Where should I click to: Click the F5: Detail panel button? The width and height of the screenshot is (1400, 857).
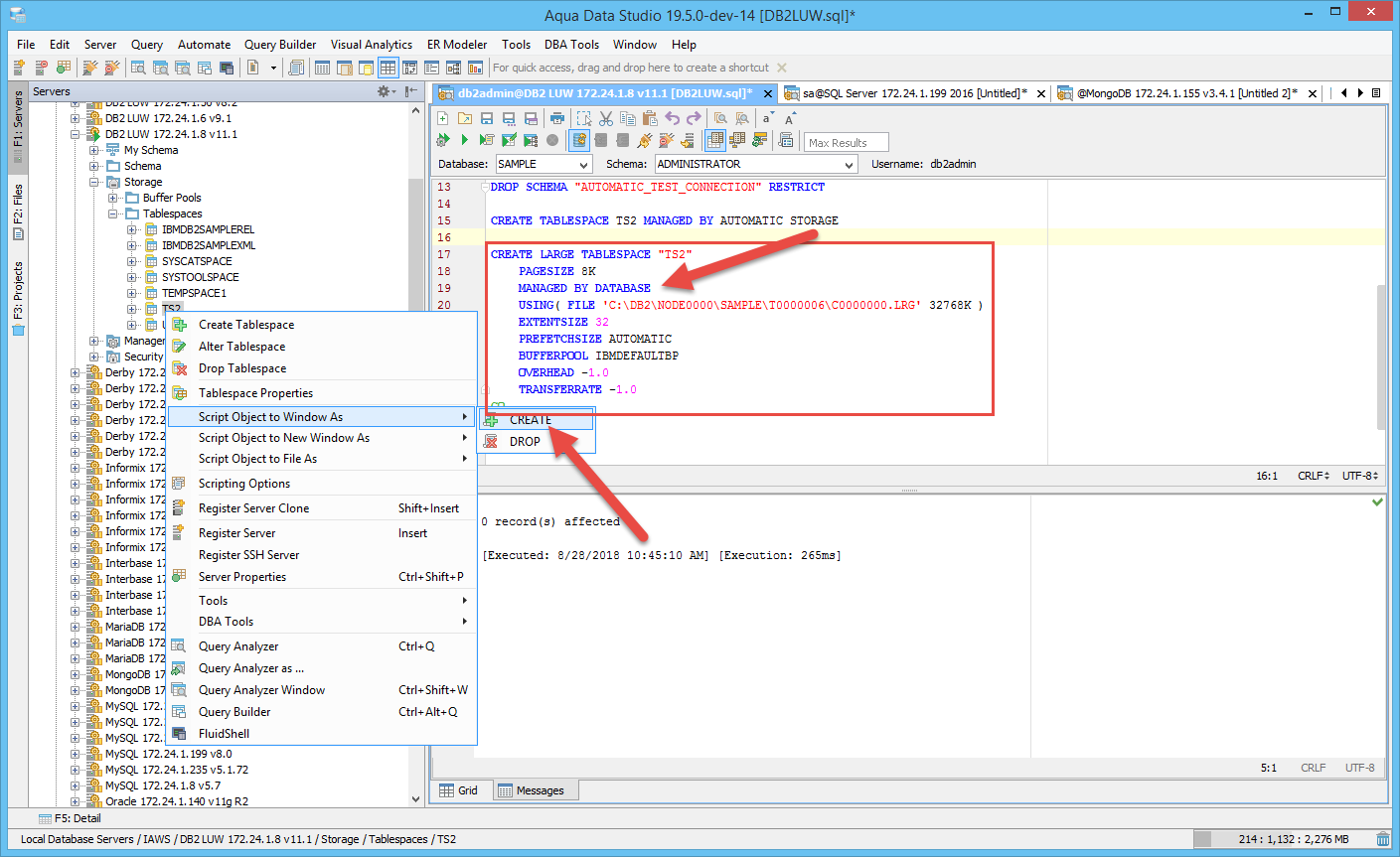tap(70, 818)
